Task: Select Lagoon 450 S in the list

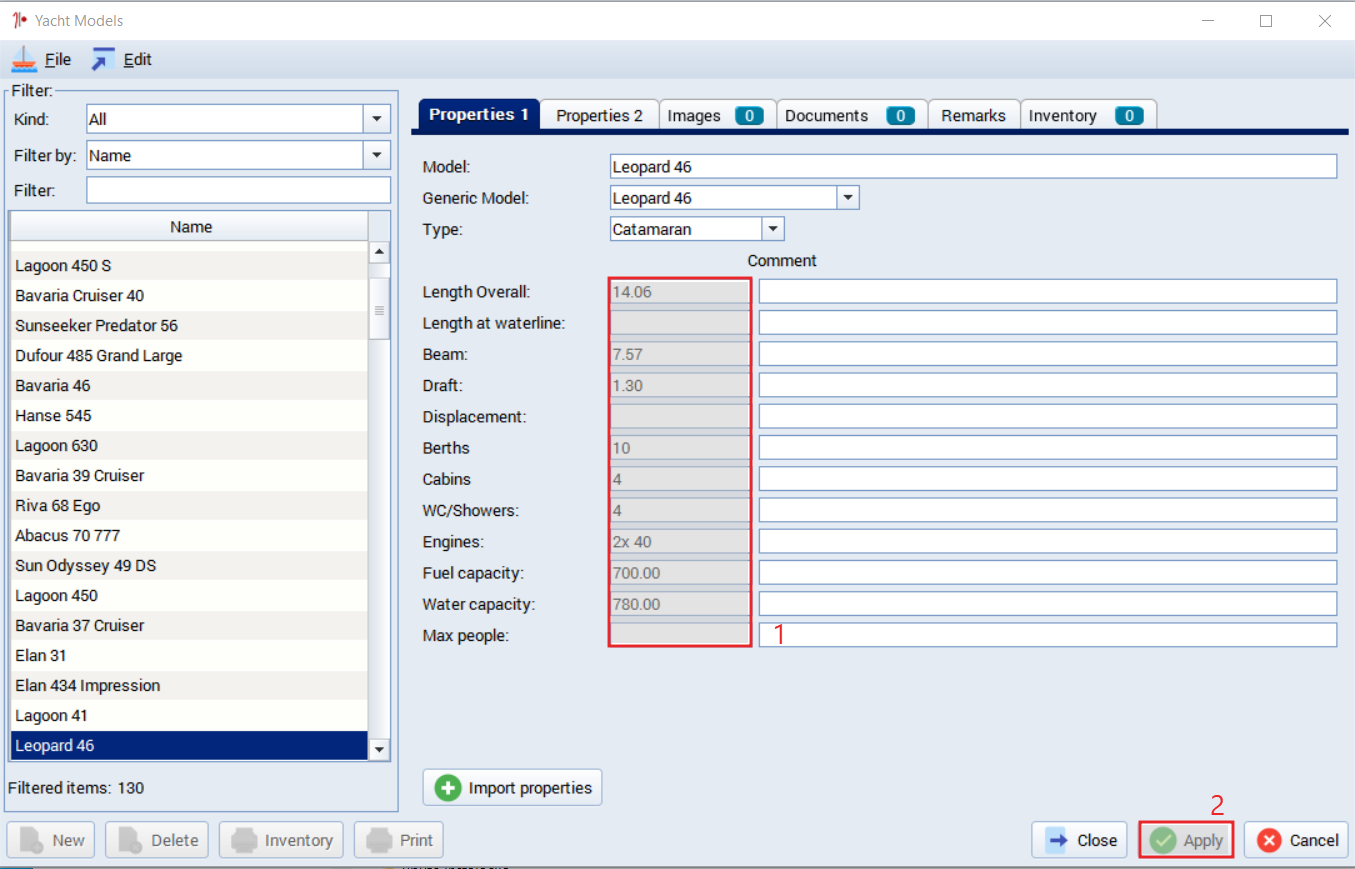Action: click(x=189, y=266)
